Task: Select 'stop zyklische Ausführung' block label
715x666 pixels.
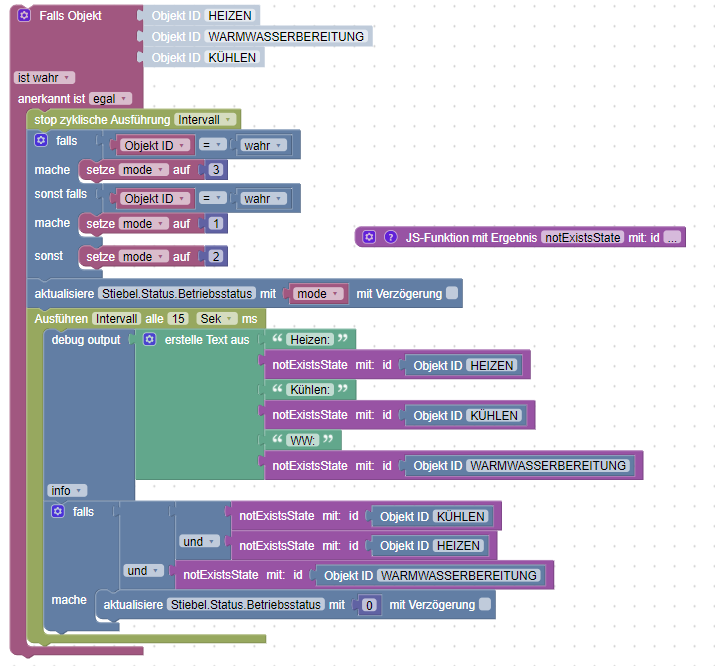Action: (102, 119)
